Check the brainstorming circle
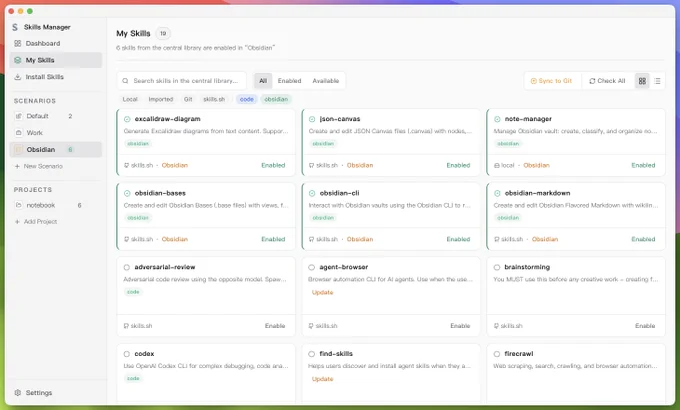The image size is (680, 410). pos(497,267)
